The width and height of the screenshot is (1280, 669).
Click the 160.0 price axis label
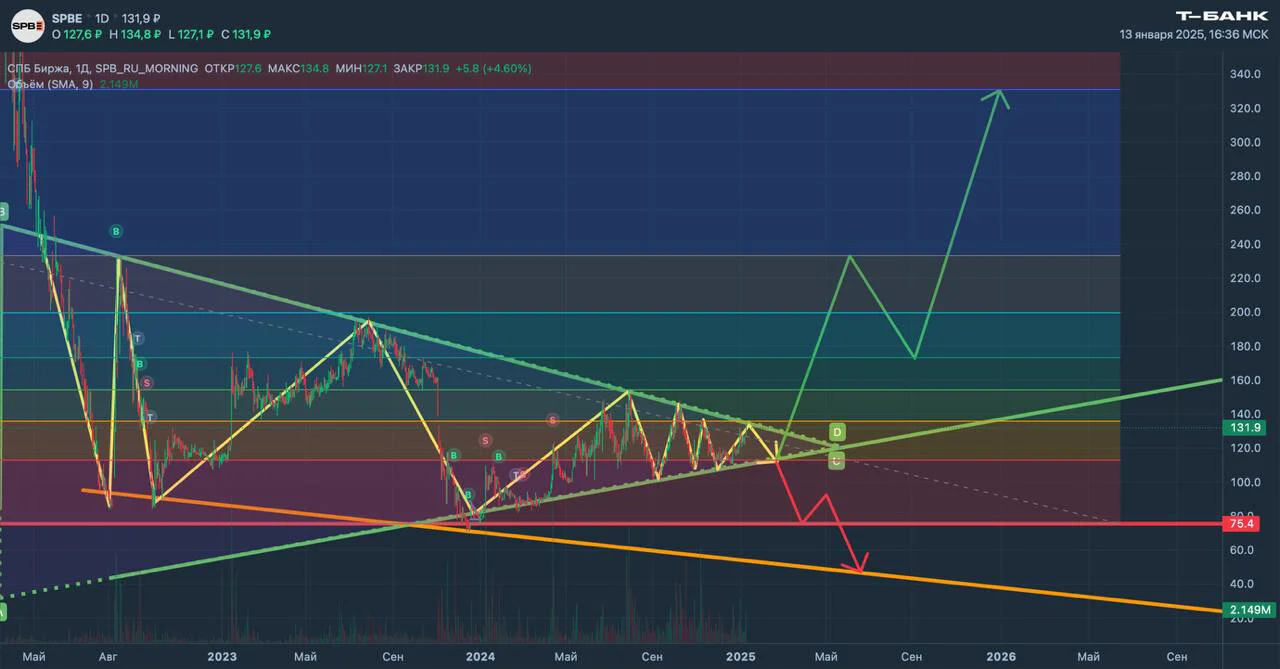pyautogui.click(x=1244, y=380)
